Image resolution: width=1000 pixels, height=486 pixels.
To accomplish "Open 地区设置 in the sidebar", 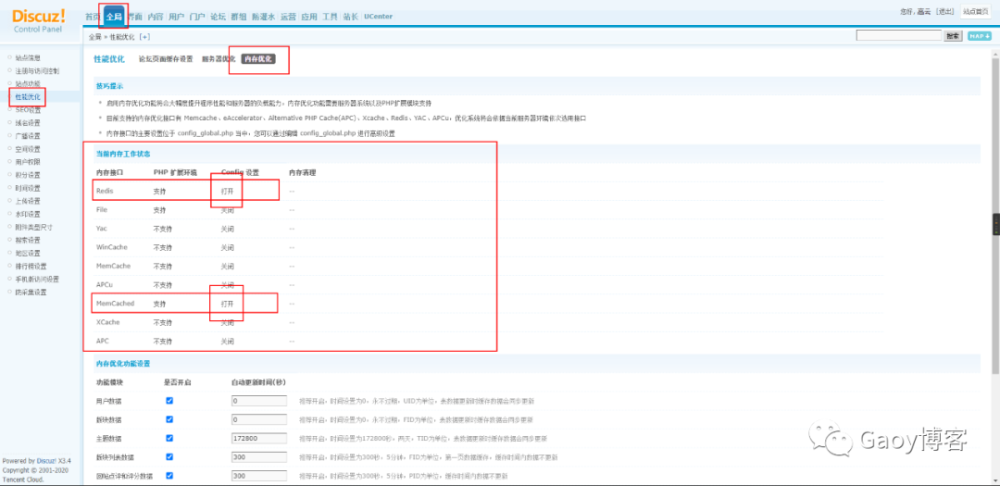I will click(27, 253).
